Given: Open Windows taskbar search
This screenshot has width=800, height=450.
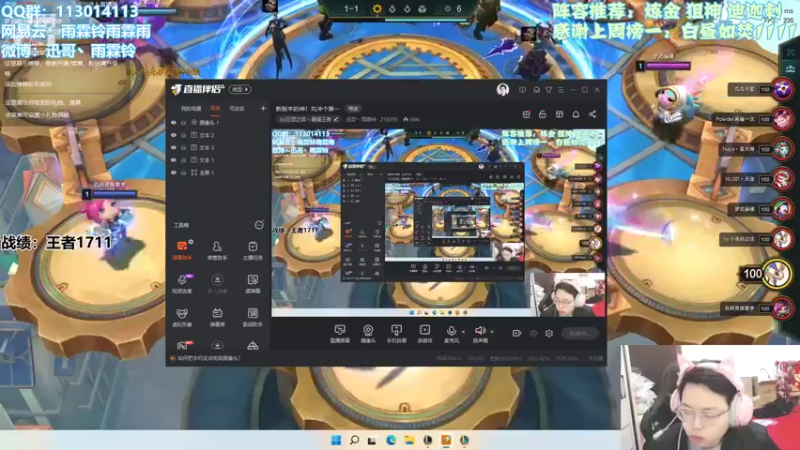Looking at the screenshot, I should (x=354, y=440).
